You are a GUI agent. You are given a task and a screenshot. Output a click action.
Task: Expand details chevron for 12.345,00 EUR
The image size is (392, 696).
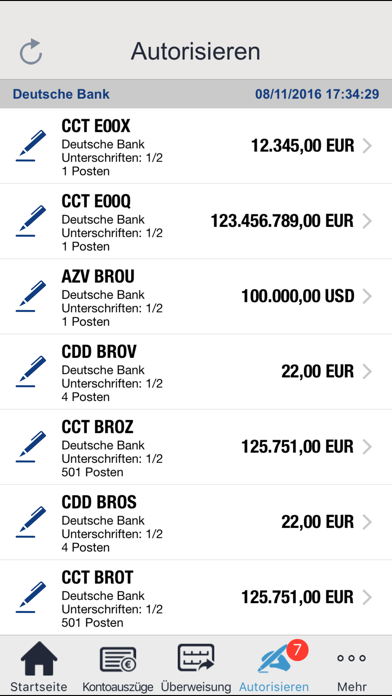(367, 146)
